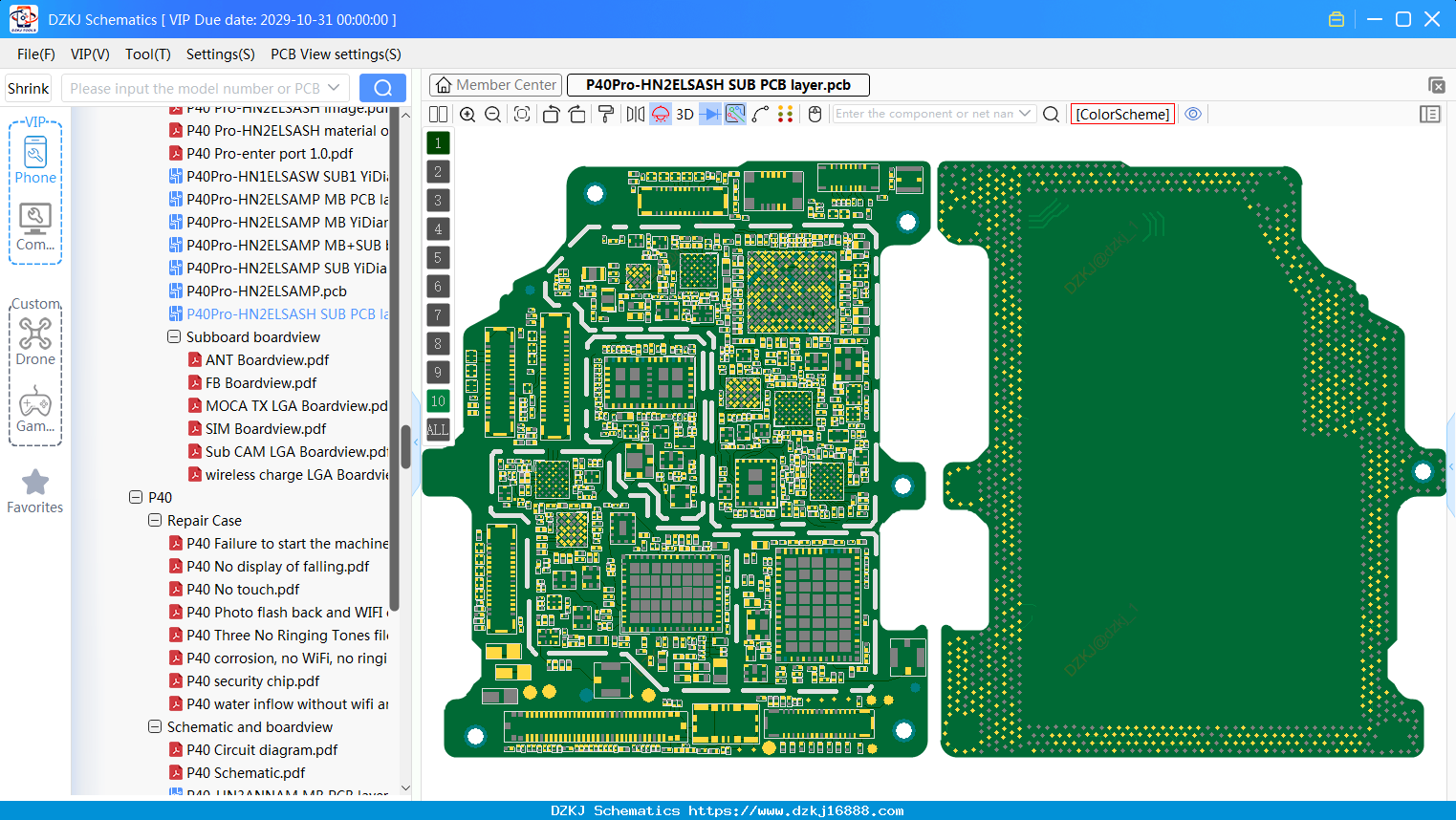Switch to the Member Center tab
Image resolution: width=1456 pixels, height=820 pixels.
[496, 85]
